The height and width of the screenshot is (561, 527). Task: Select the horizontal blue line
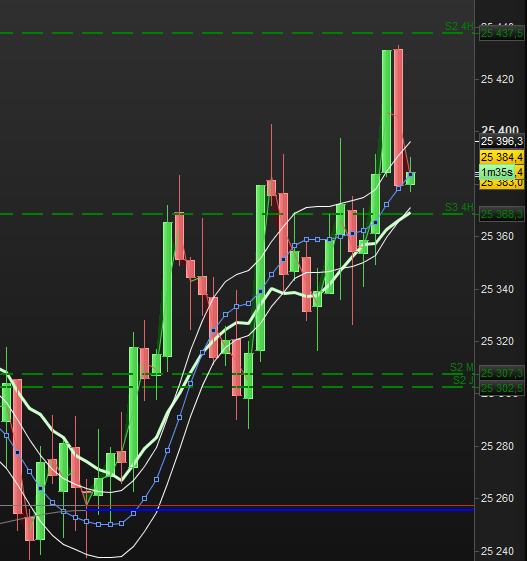[280, 509]
